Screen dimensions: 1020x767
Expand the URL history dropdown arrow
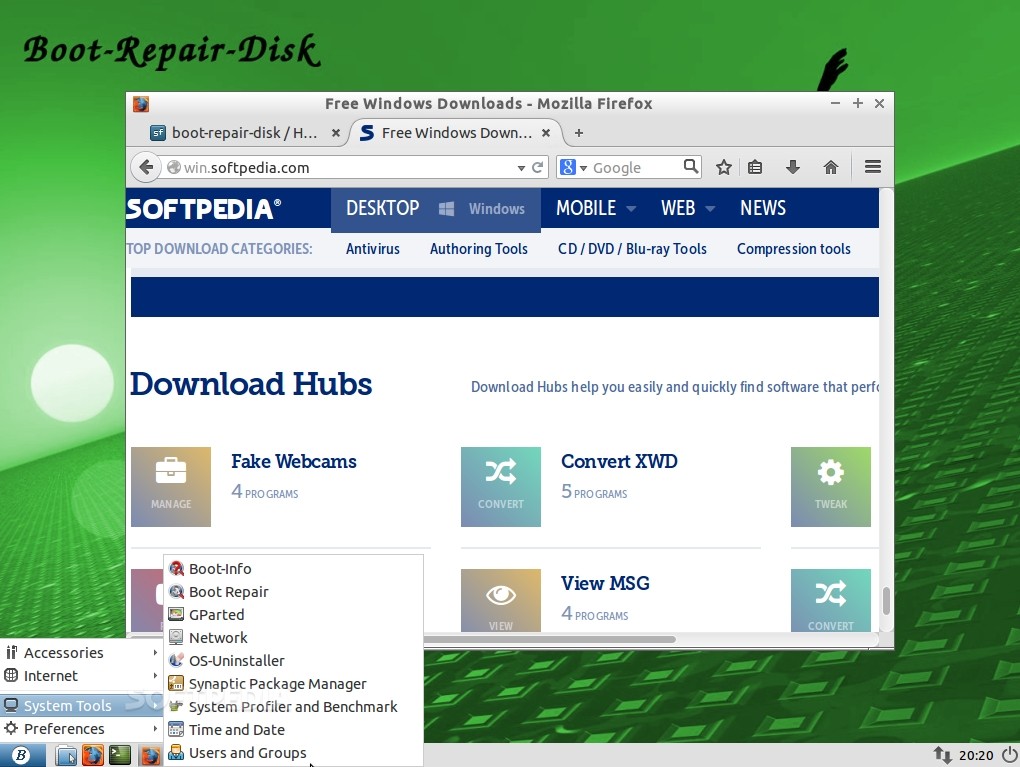tap(521, 168)
